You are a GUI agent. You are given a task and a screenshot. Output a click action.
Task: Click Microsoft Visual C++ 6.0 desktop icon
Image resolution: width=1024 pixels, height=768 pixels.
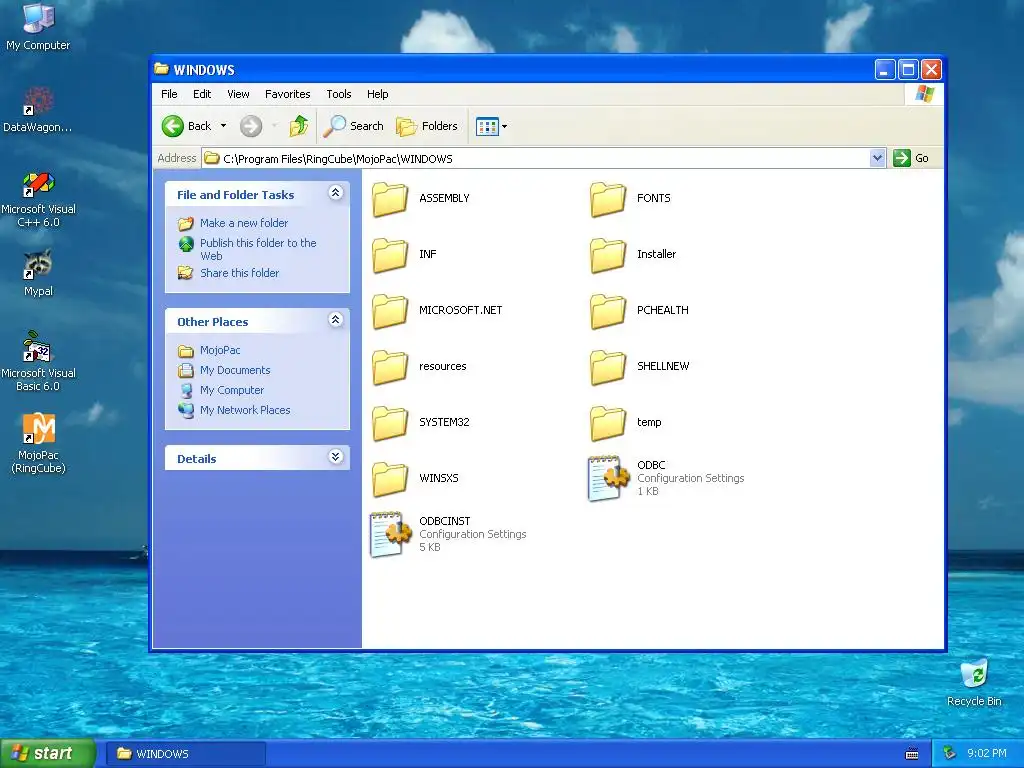tap(38, 184)
